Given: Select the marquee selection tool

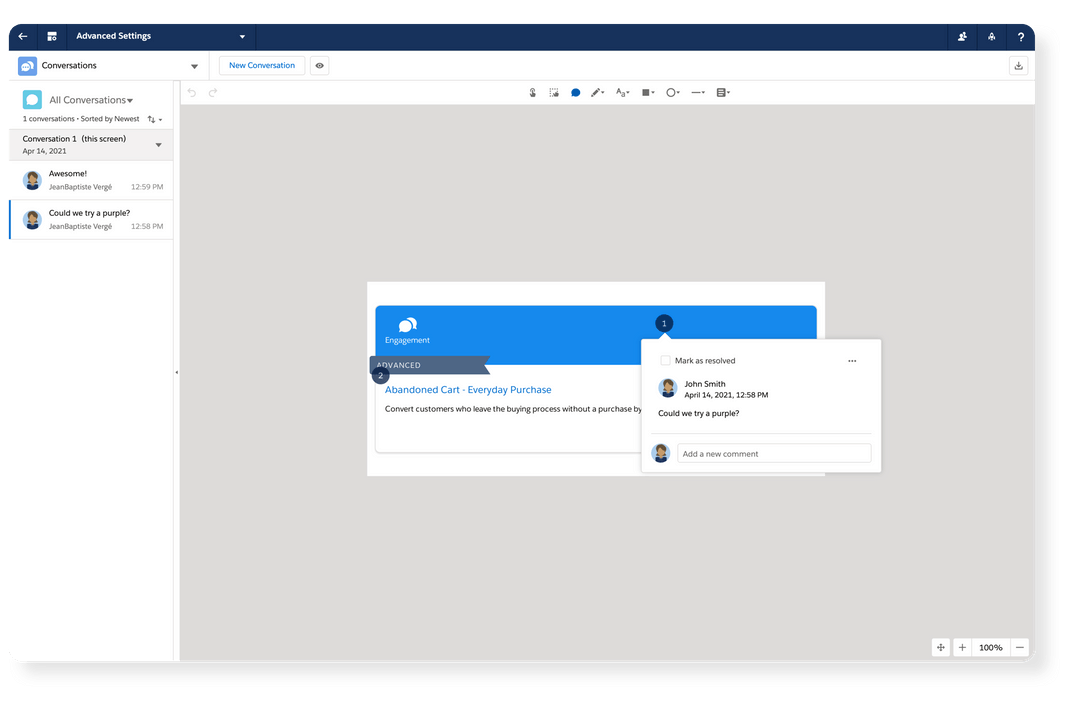Looking at the screenshot, I should [x=554, y=92].
